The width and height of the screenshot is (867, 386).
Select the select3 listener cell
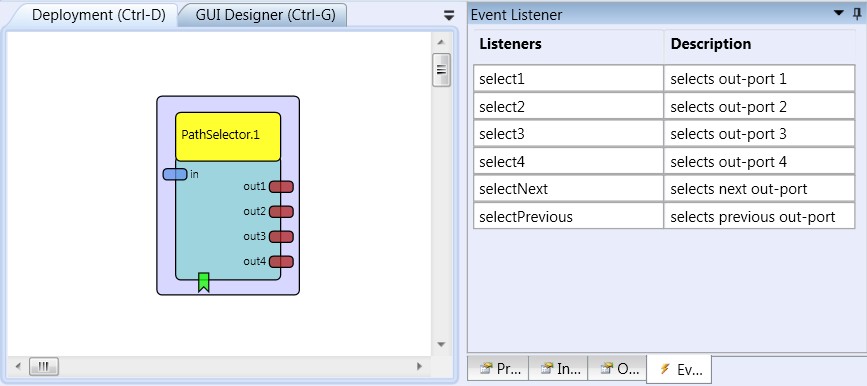[568, 133]
